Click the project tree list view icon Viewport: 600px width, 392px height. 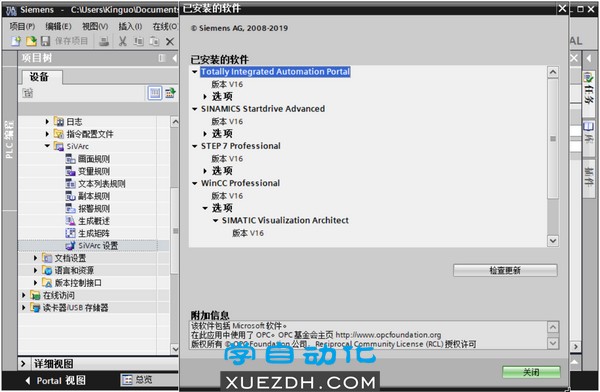click(155, 93)
